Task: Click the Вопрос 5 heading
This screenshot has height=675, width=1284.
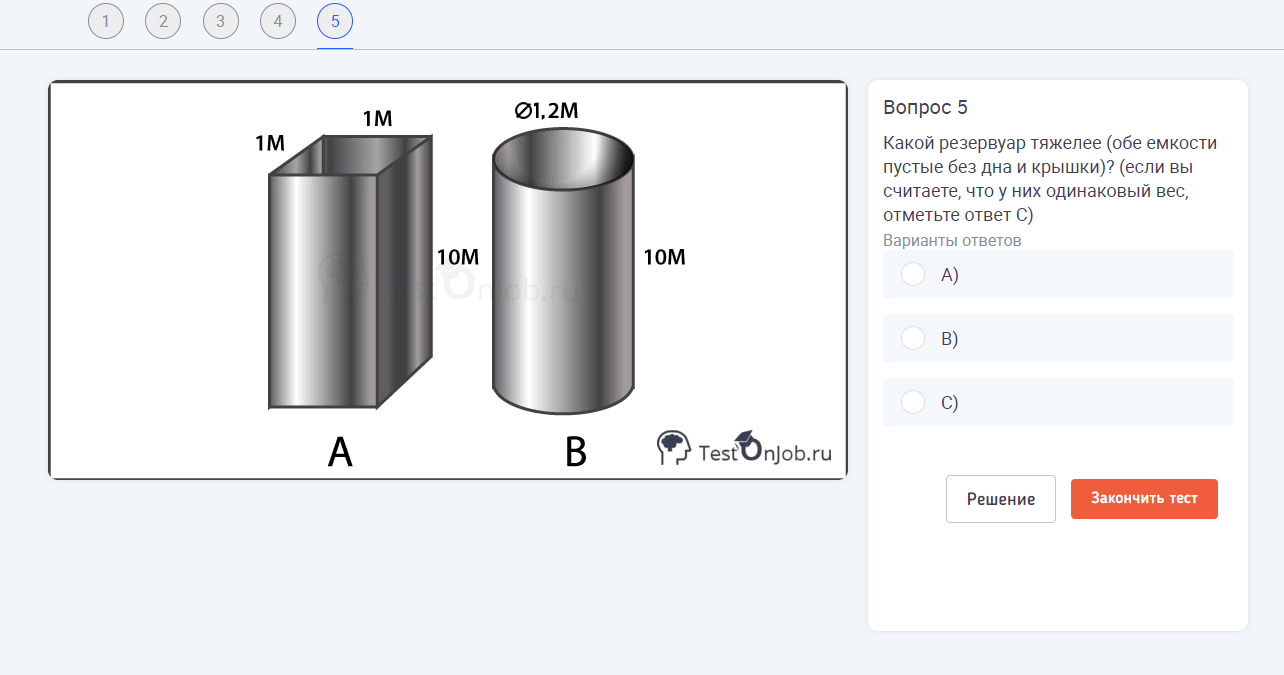Action: point(925,108)
